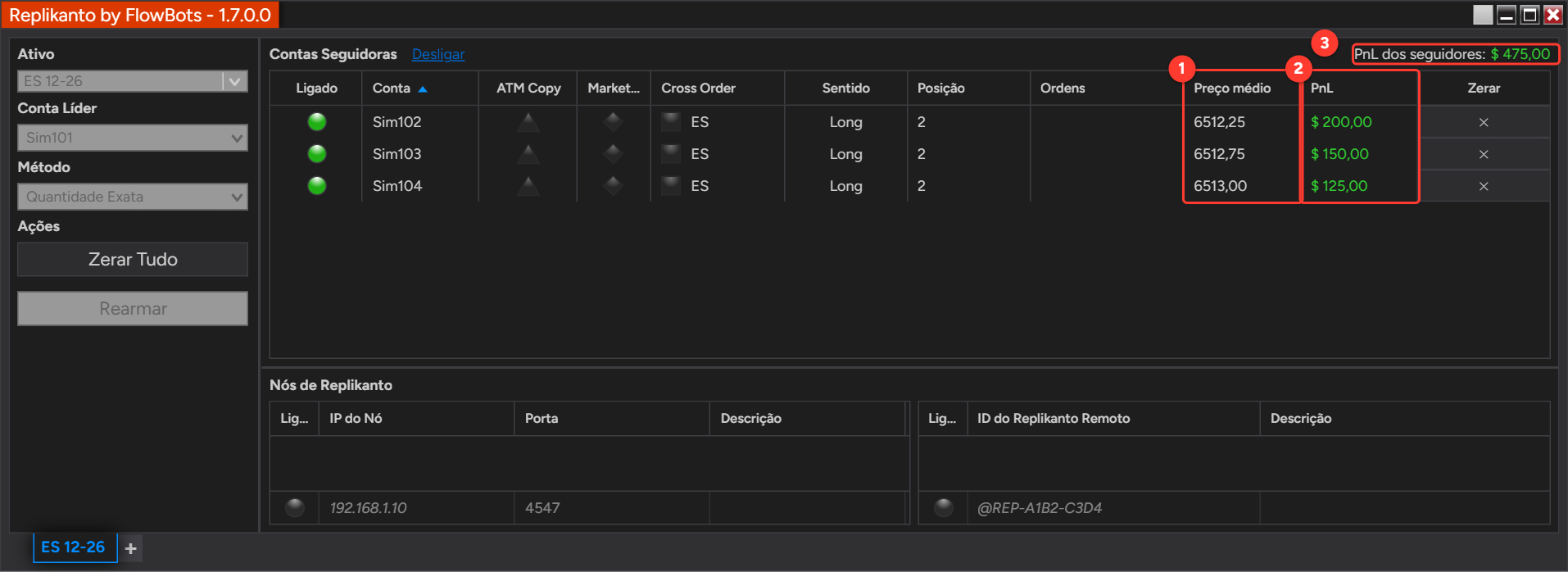Click the Posição column header
Image resolution: width=1568 pixels, height=572 pixels.
[968, 89]
